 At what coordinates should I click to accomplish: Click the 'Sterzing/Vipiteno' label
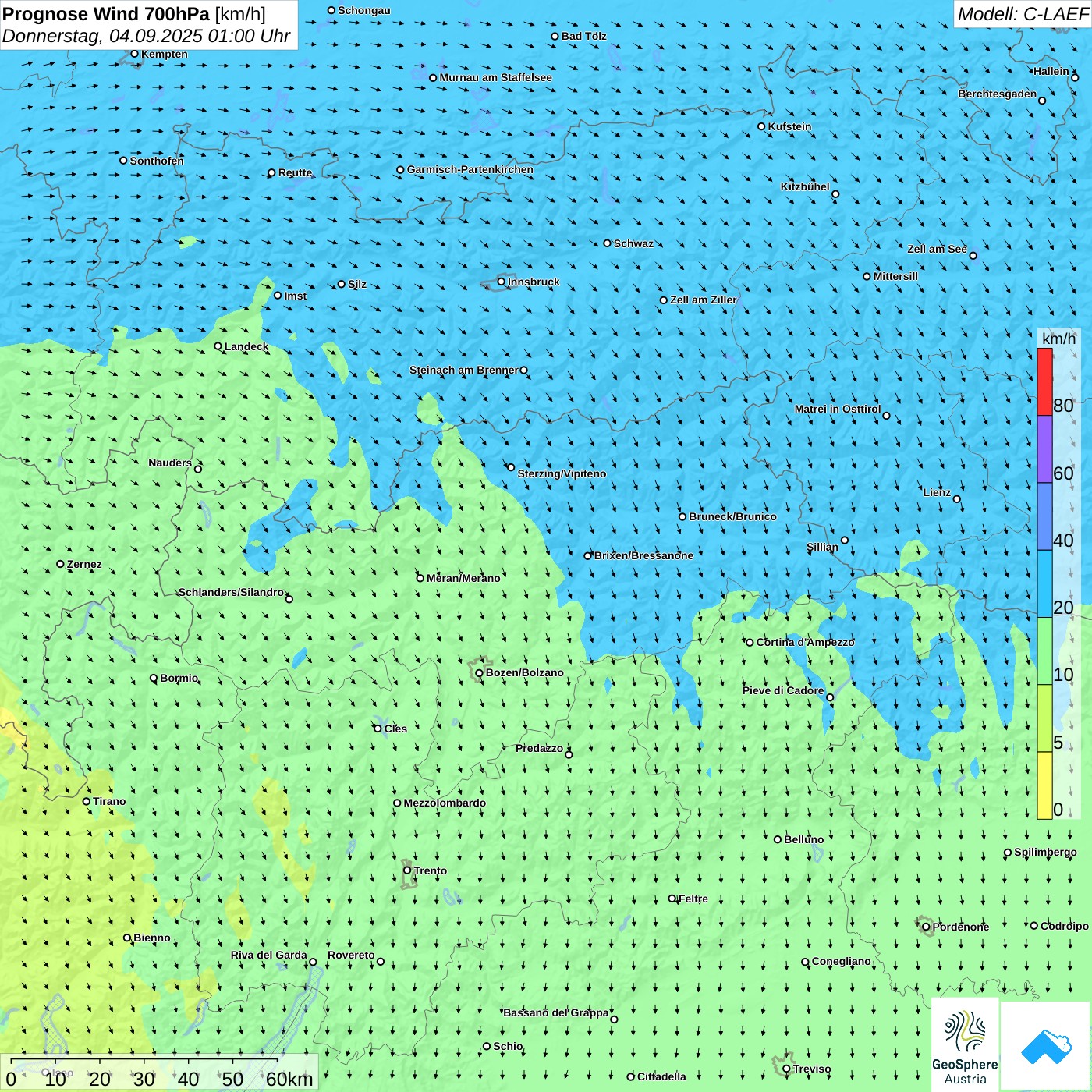coord(562,473)
